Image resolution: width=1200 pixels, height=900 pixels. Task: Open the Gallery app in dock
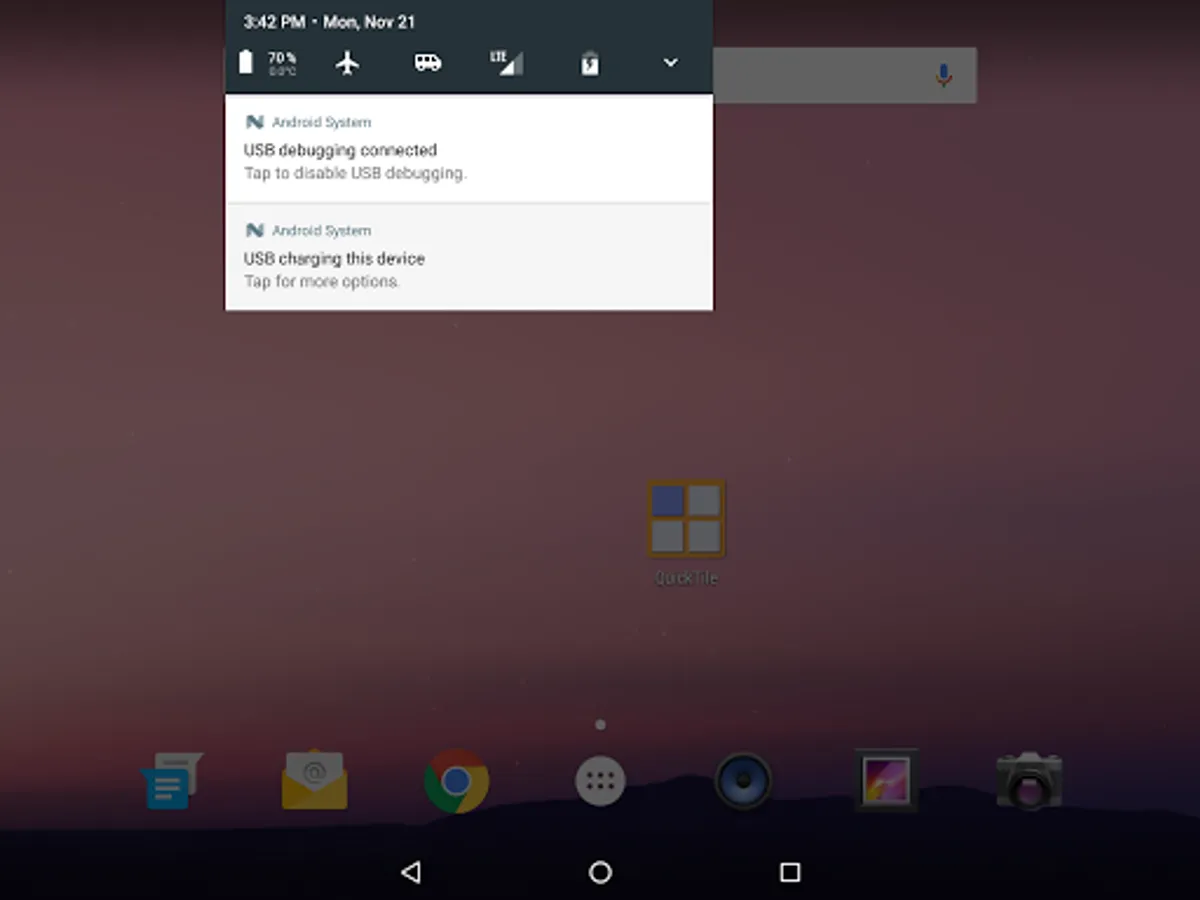[886, 781]
